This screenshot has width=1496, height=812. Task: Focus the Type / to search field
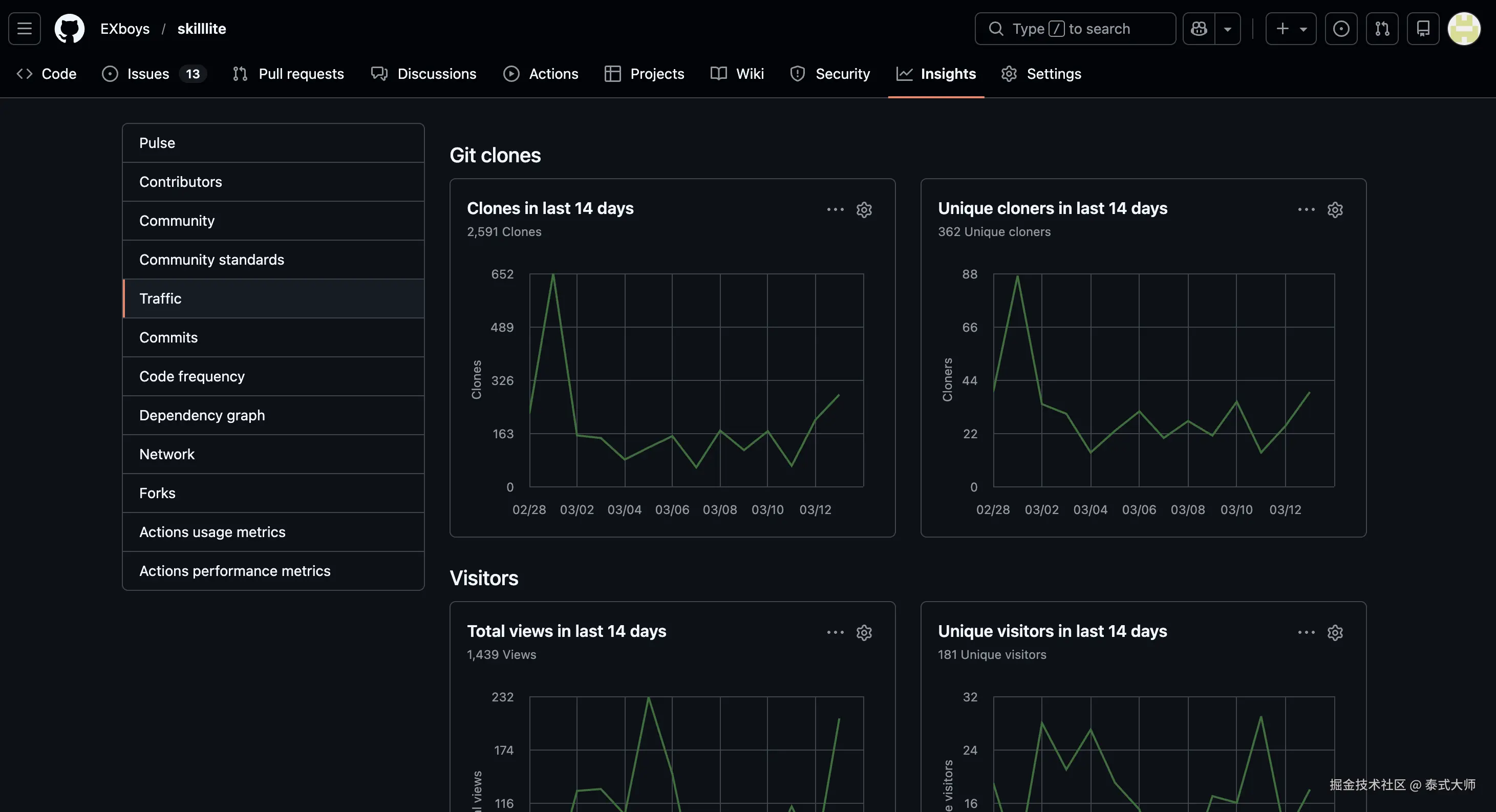1074,29
